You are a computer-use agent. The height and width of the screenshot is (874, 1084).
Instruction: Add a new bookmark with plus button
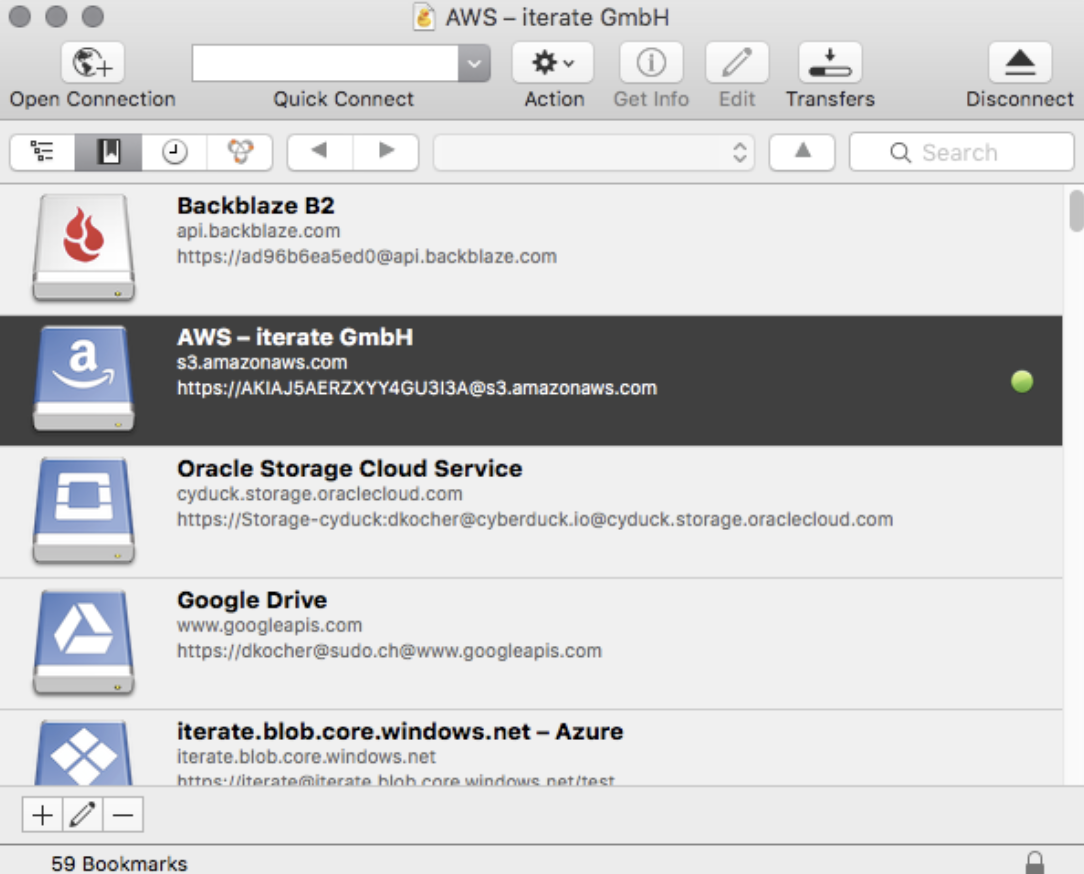(x=42, y=815)
